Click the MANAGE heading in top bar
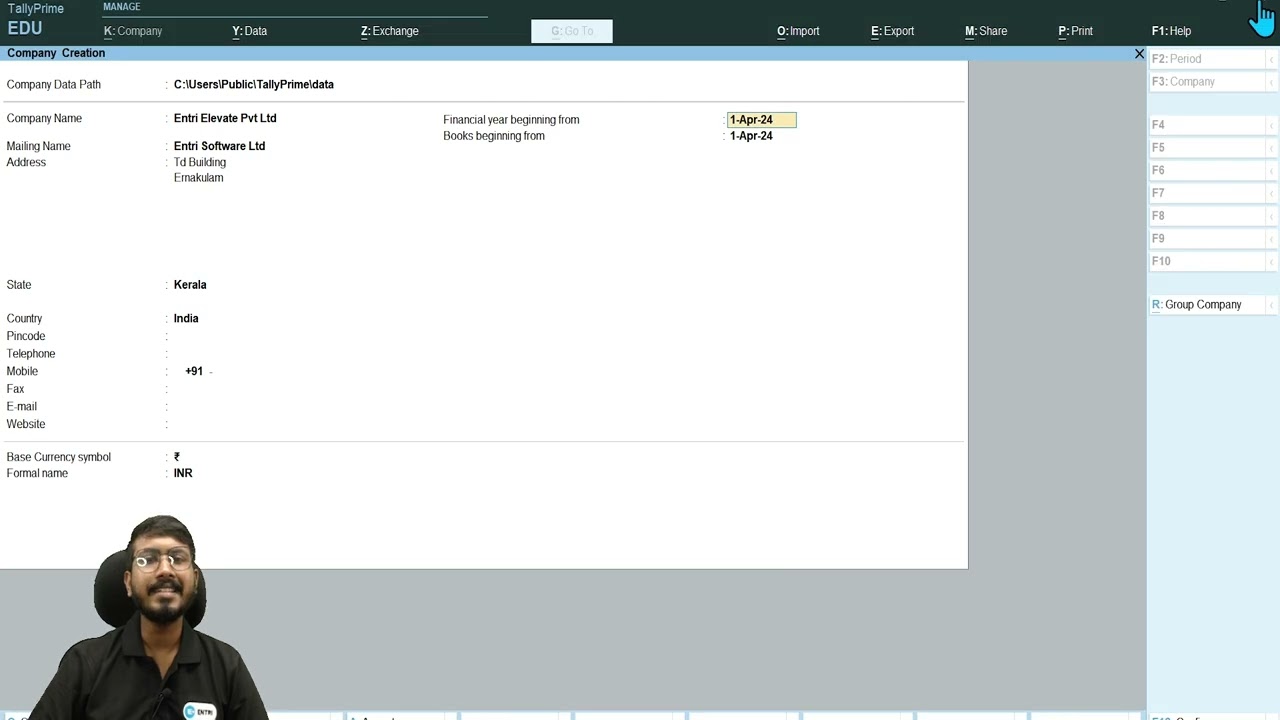Screen dimensions: 1280x720 click(x=122, y=7)
